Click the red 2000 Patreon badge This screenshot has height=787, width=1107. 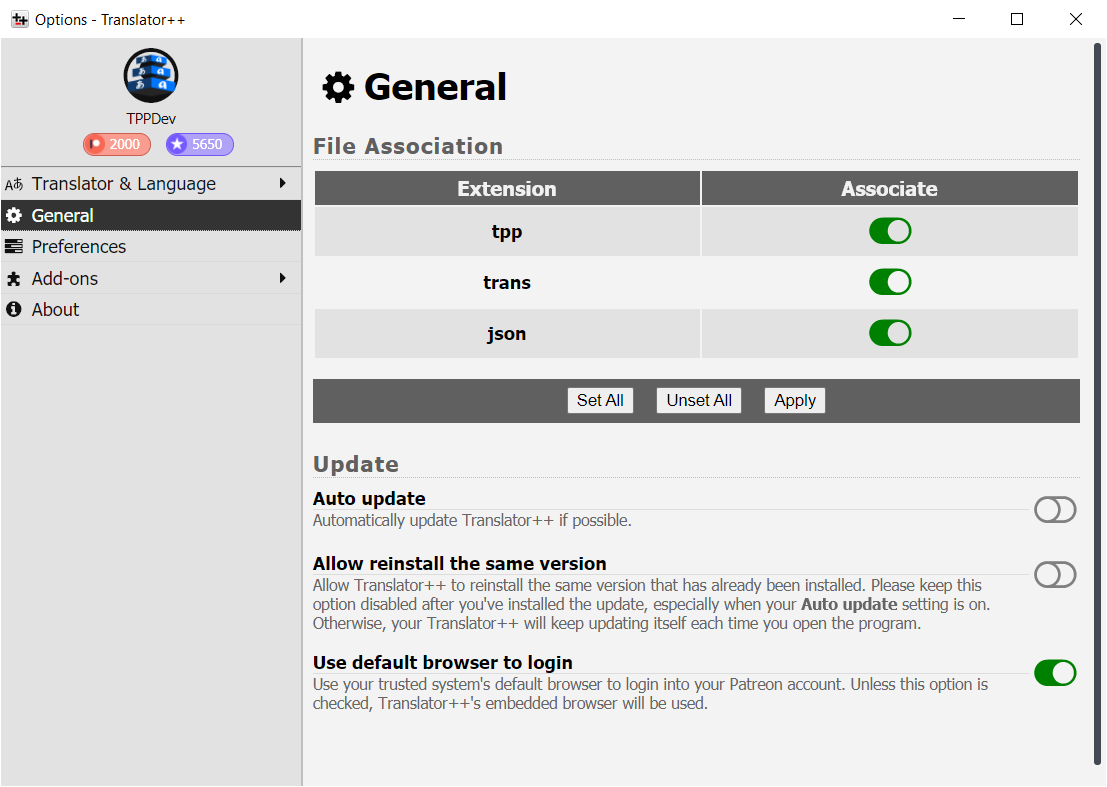click(116, 144)
